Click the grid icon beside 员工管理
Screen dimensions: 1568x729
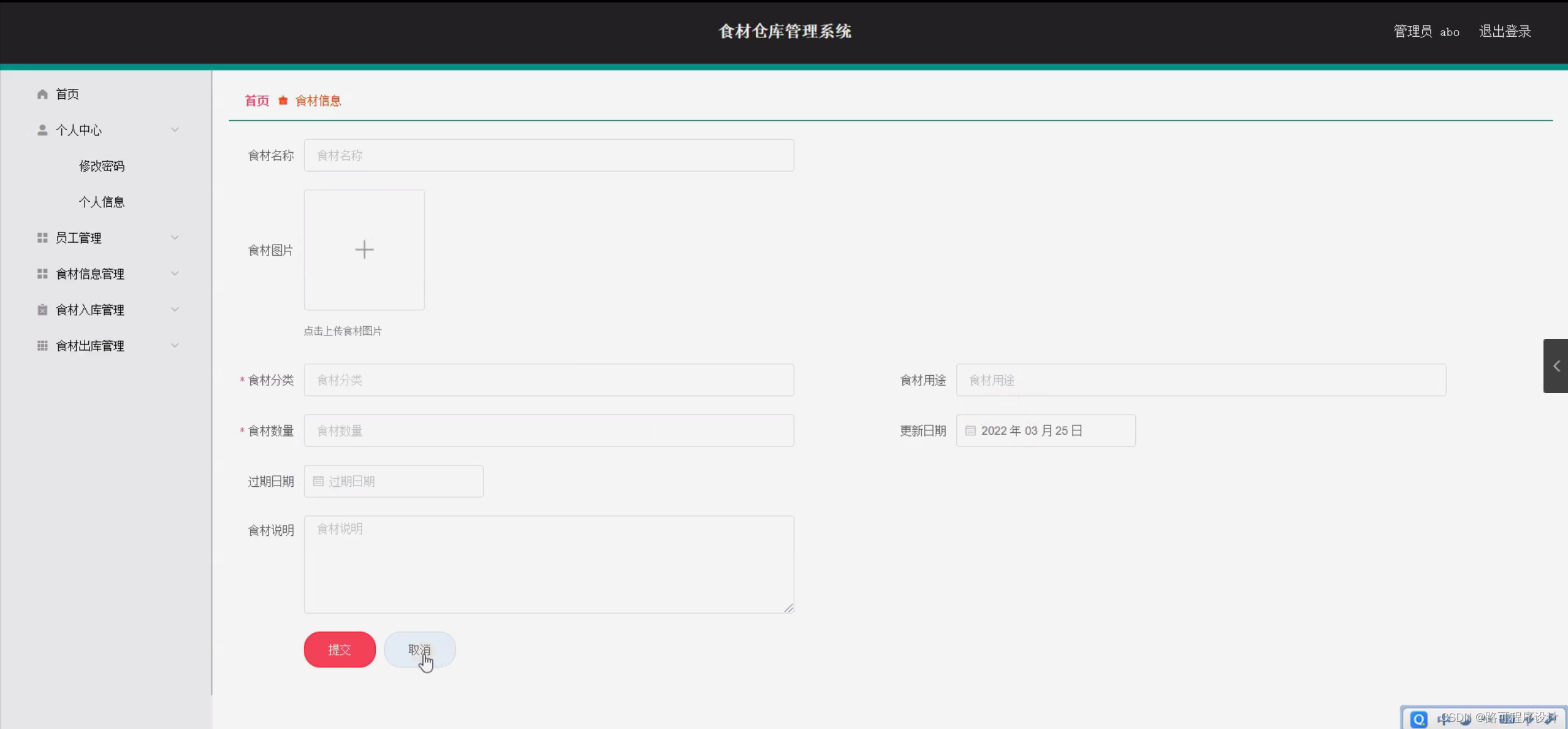click(x=42, y=238)
